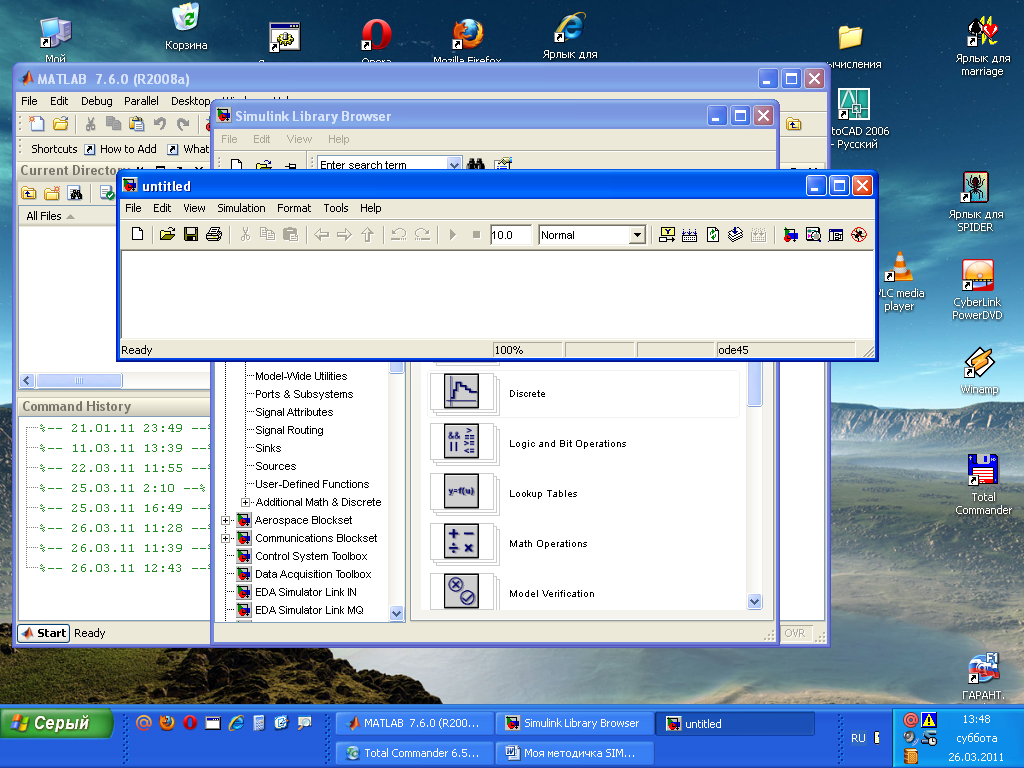Open the Library Browser icon in untitled toolbar
The width and height of the screenshot is (1024, 768).
[x=790, y=234]
